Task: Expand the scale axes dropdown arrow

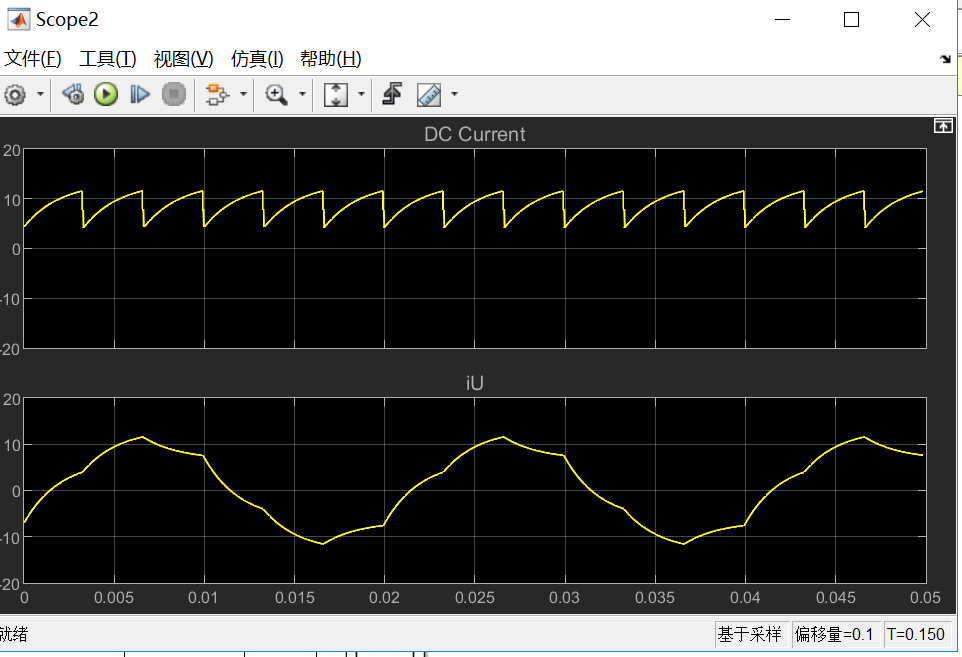Action: (x=361, y=94)
